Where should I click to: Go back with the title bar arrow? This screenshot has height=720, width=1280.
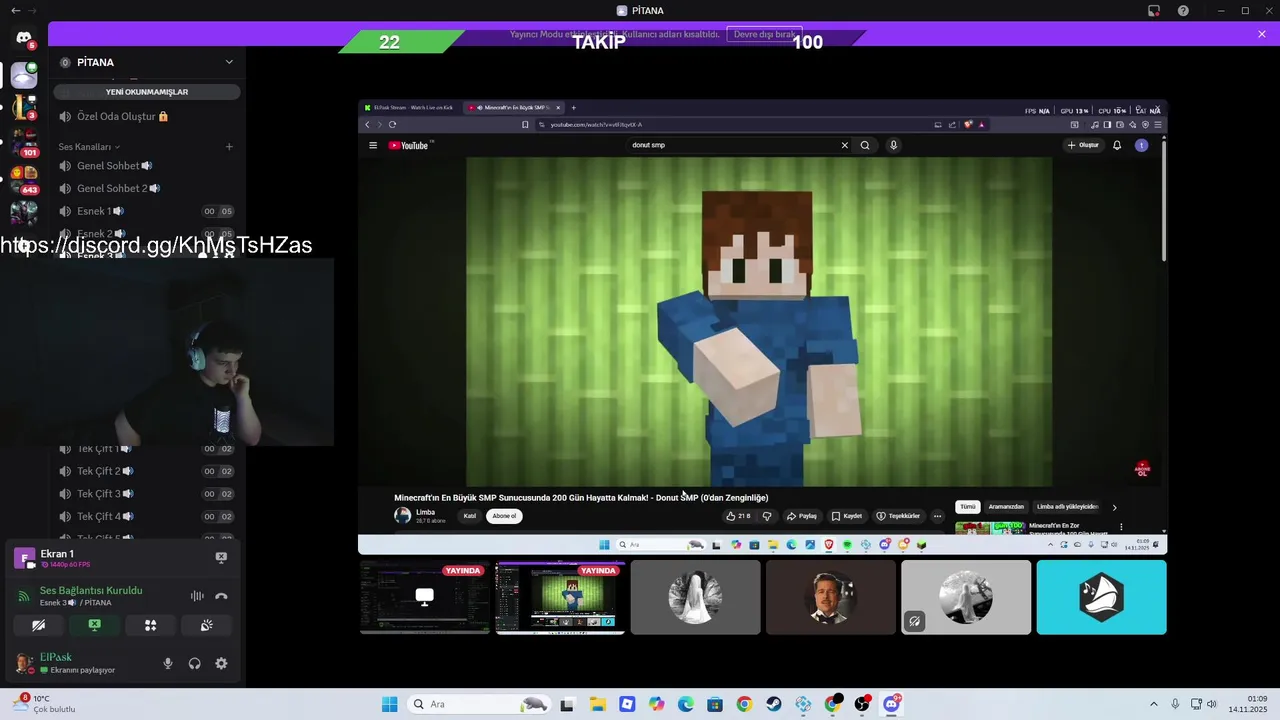pyautogui.click(x=15, y=11)
